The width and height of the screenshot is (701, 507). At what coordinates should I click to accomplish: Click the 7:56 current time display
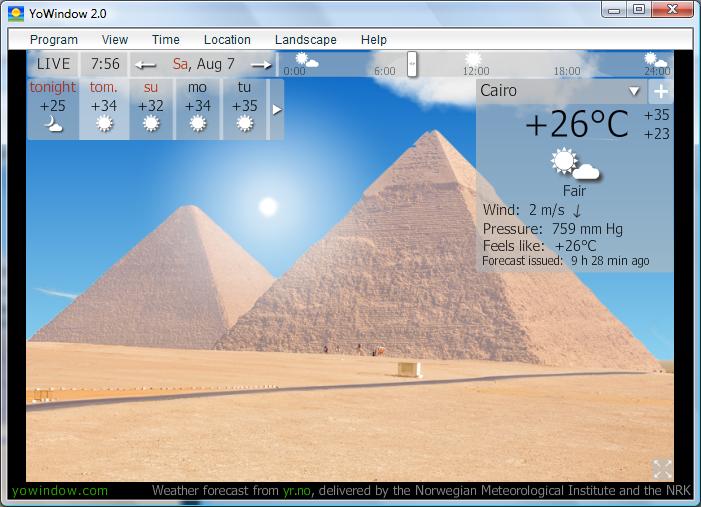[105, 64]
